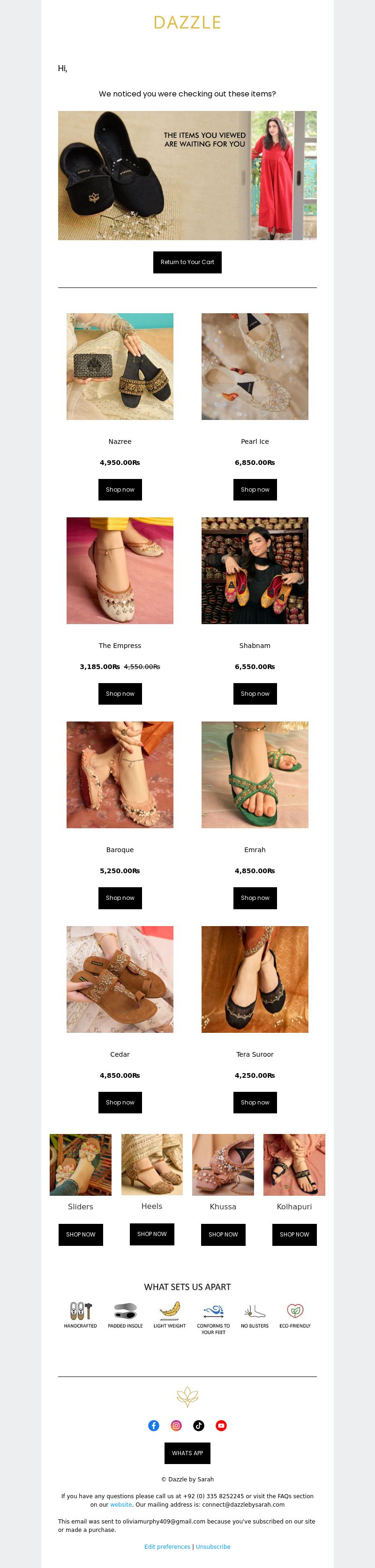
Task: Follow the website link in footer
Action: tap(121, 1504)
